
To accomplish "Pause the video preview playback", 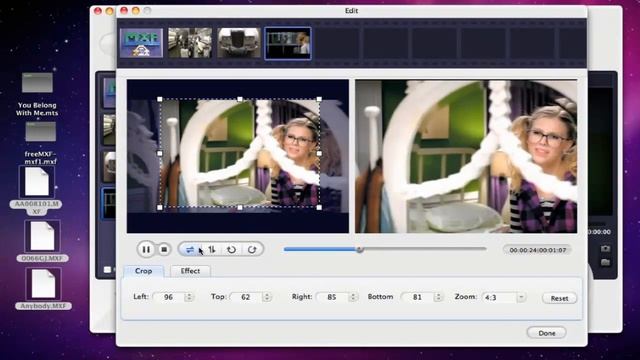I will [146, 249].
